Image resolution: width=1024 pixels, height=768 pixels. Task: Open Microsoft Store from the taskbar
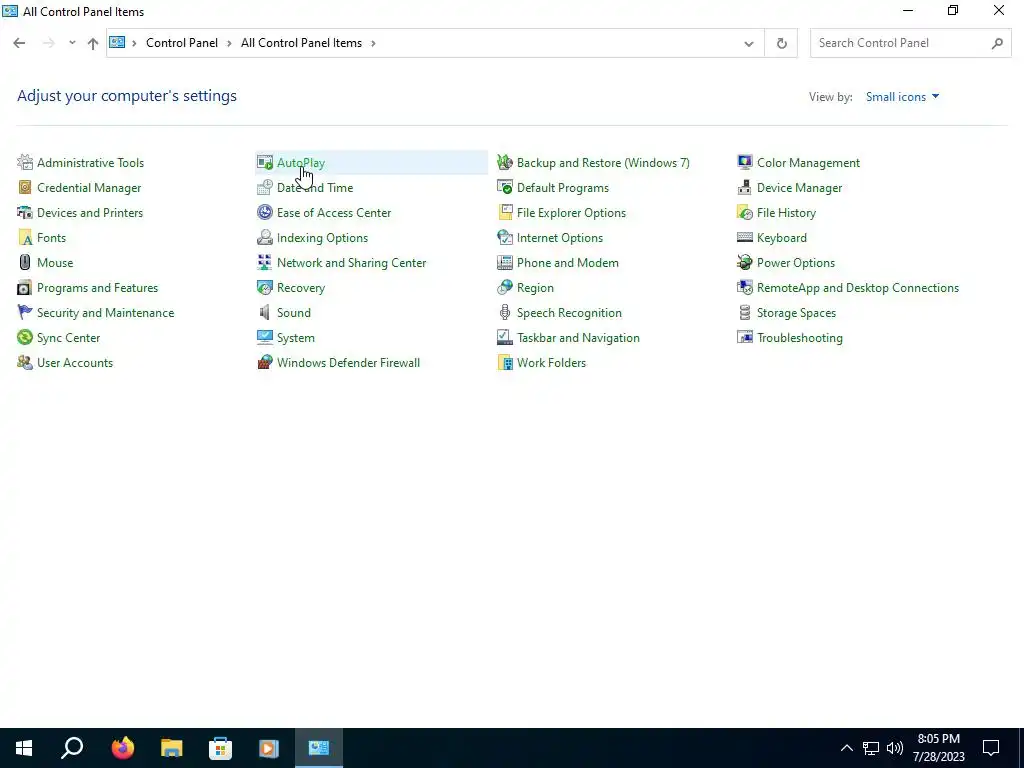[220, 748]
